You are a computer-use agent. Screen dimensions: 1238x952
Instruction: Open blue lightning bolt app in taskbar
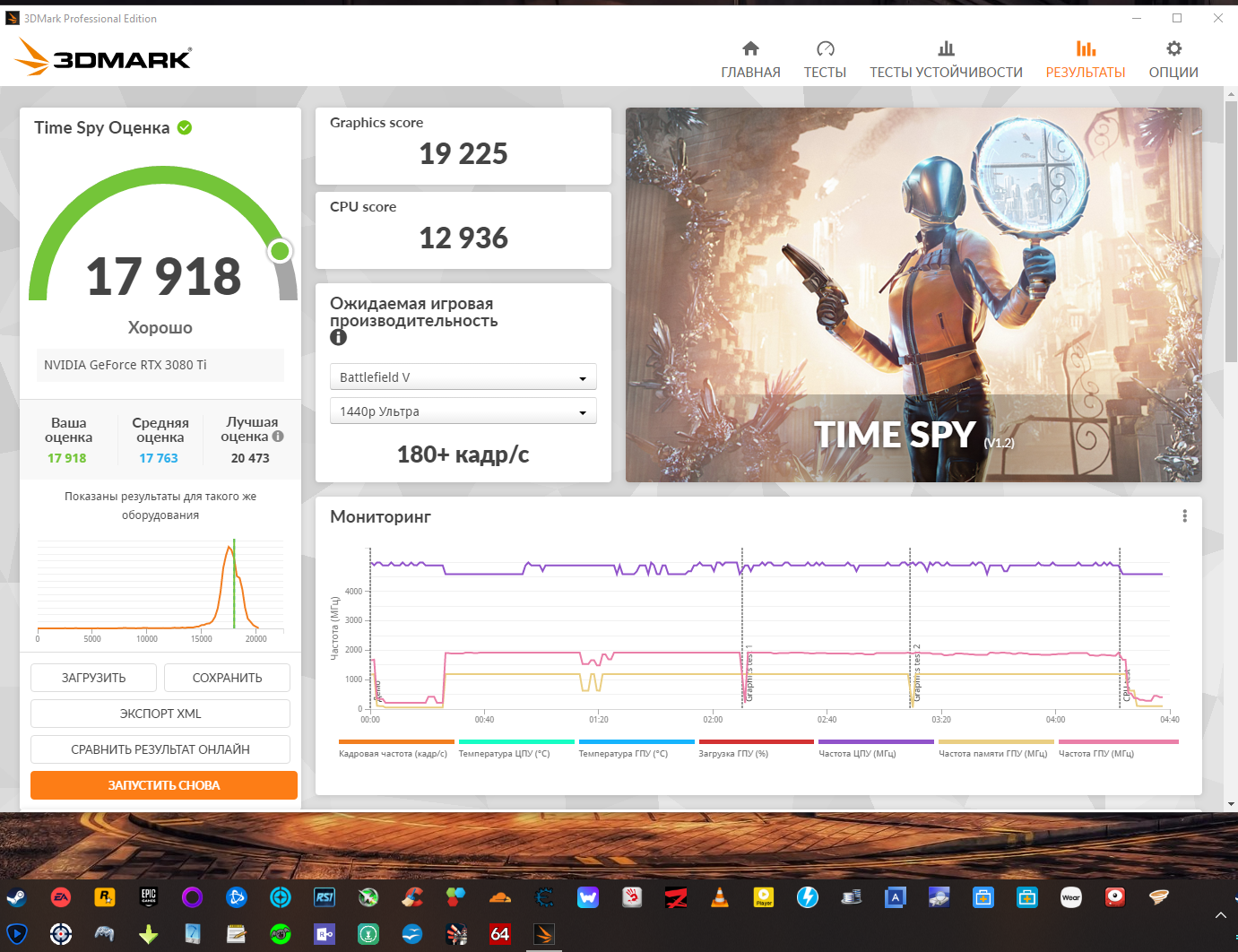808,896
